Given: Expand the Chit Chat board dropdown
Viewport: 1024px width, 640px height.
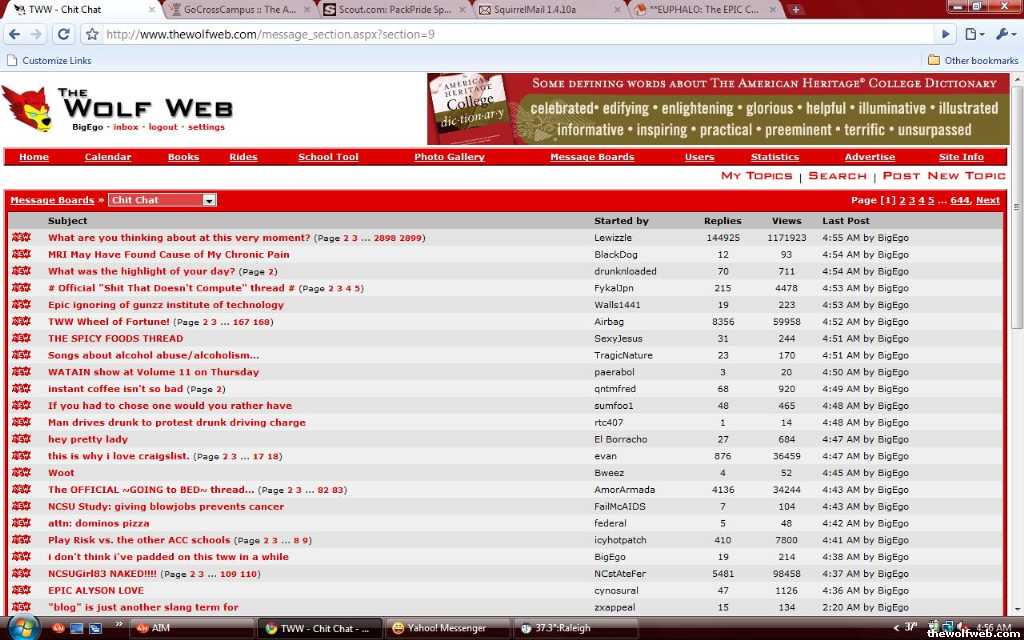Looking at the screenshot, I should (x=209, y=200).
